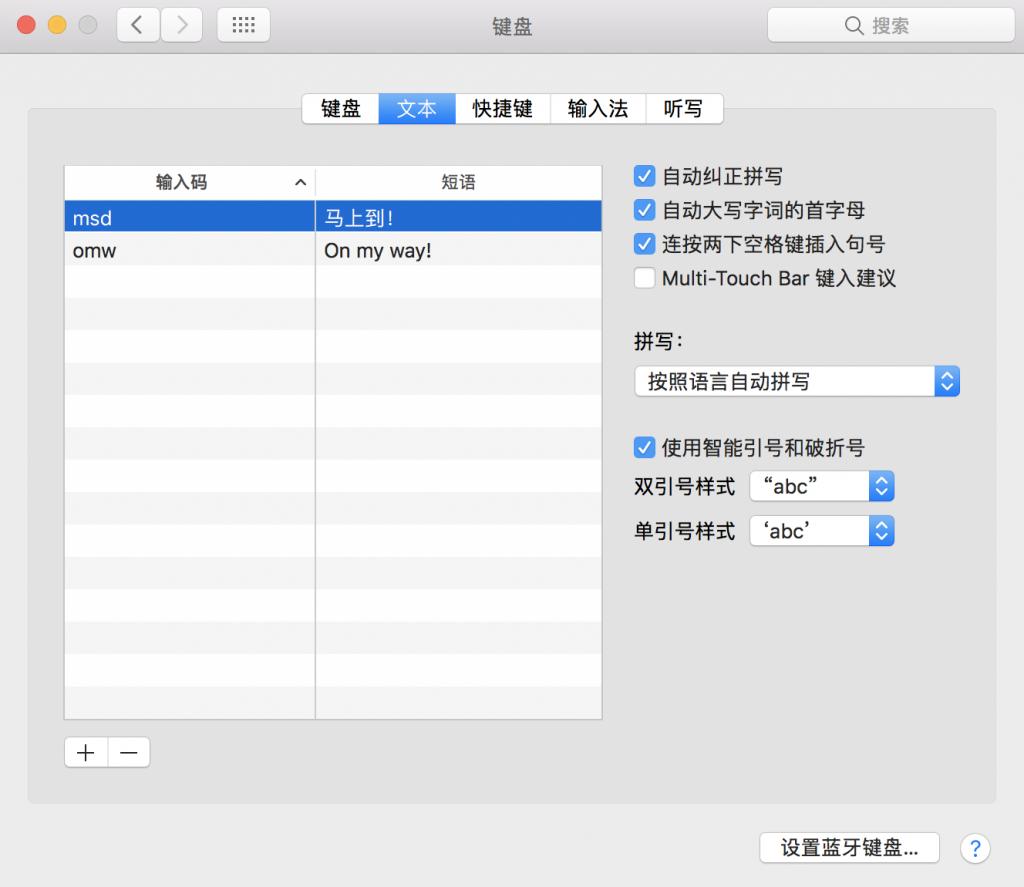The image size is (1024, 887).
Task: Disable 自动纠正拼写 checkbox
Action: coord(644,176)
